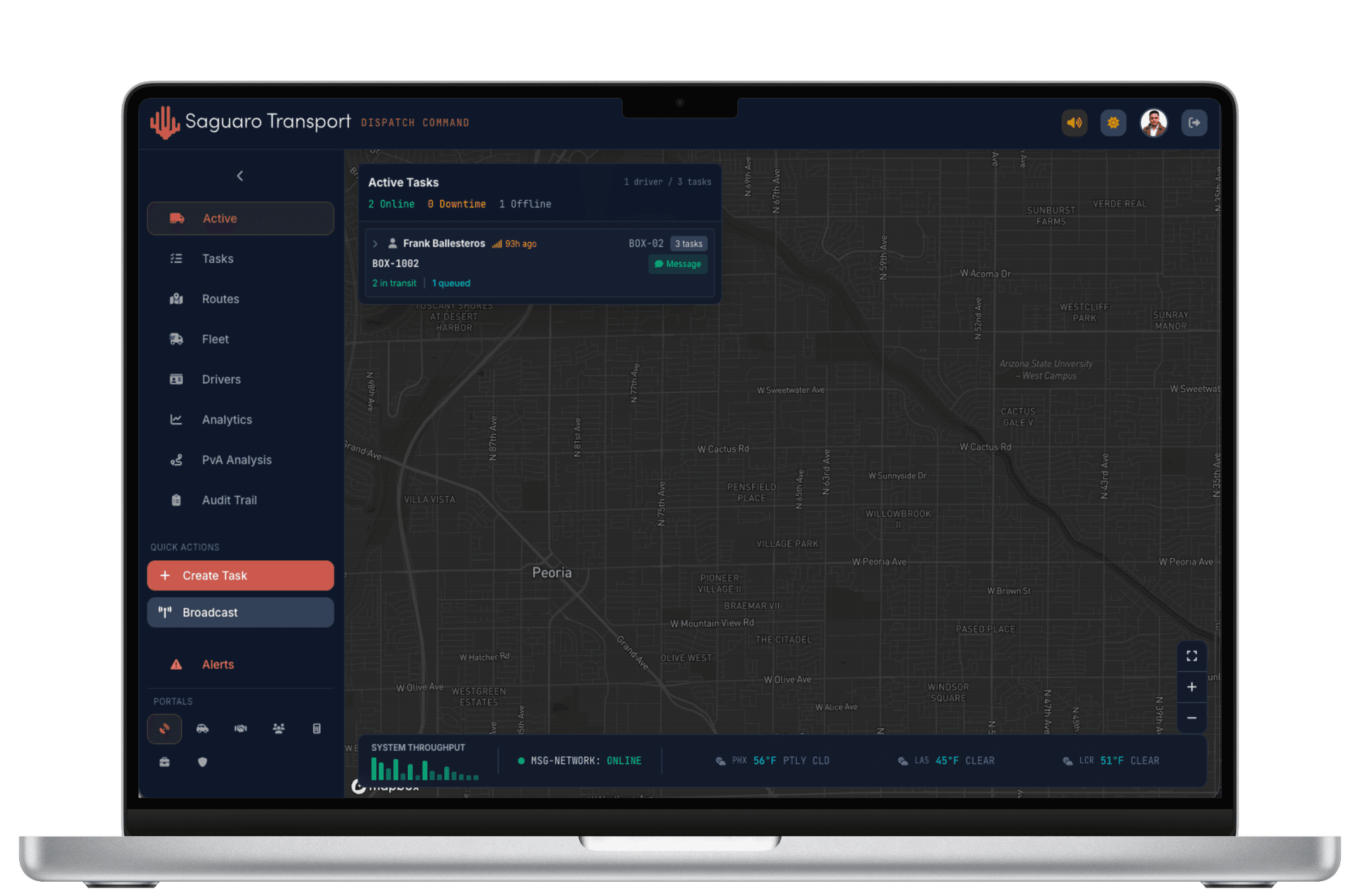This screenshot has height=896, width=1360.
Task: Open the Tasks menu item
Action: coord(217,259)
